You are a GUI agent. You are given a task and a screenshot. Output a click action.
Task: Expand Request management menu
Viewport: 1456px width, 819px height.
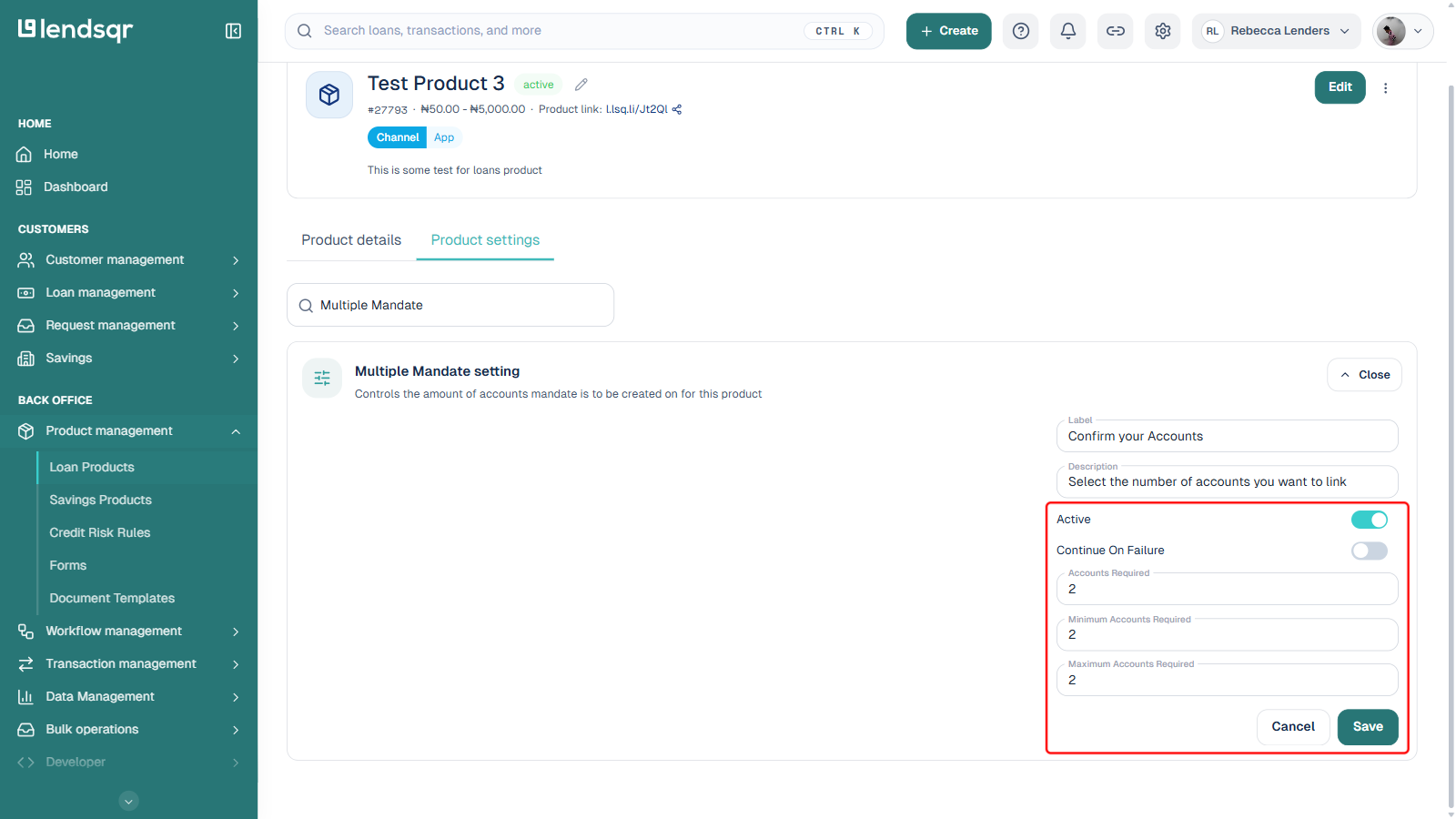[x=128, y=326]
